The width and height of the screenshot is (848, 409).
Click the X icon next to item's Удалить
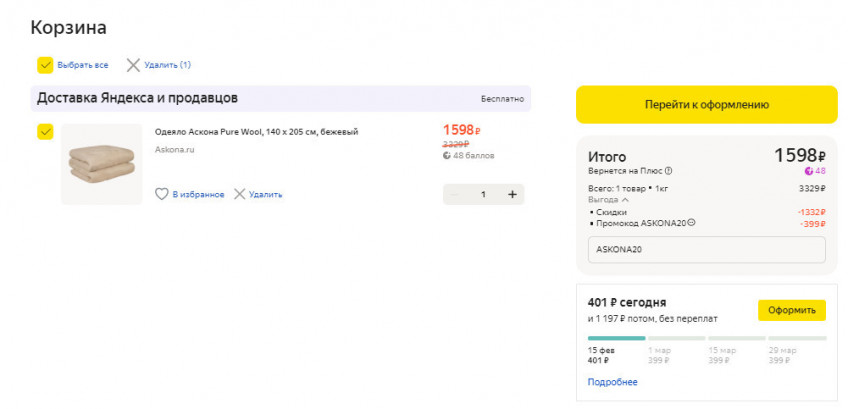tap(240, 194)
